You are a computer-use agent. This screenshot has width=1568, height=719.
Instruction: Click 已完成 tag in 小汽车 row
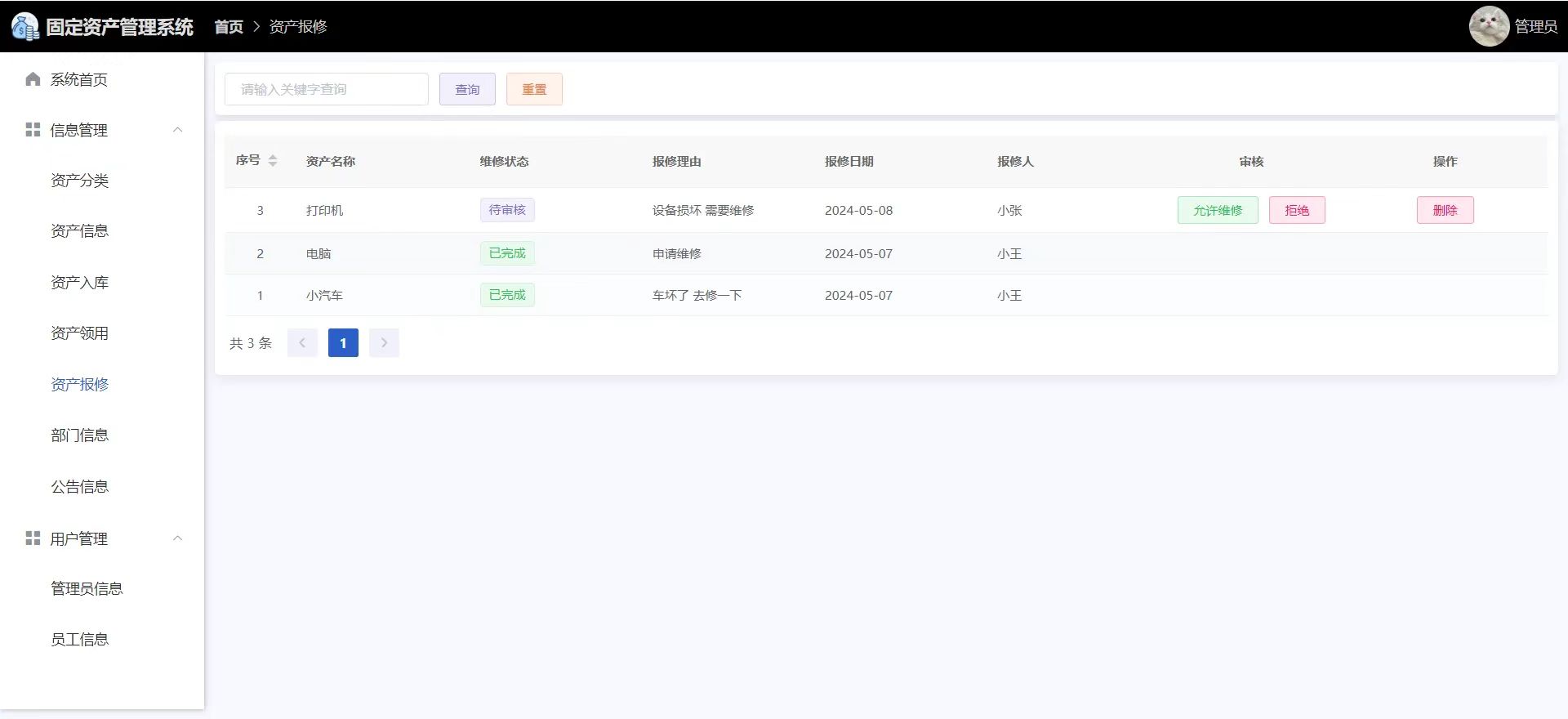(507, 295)
